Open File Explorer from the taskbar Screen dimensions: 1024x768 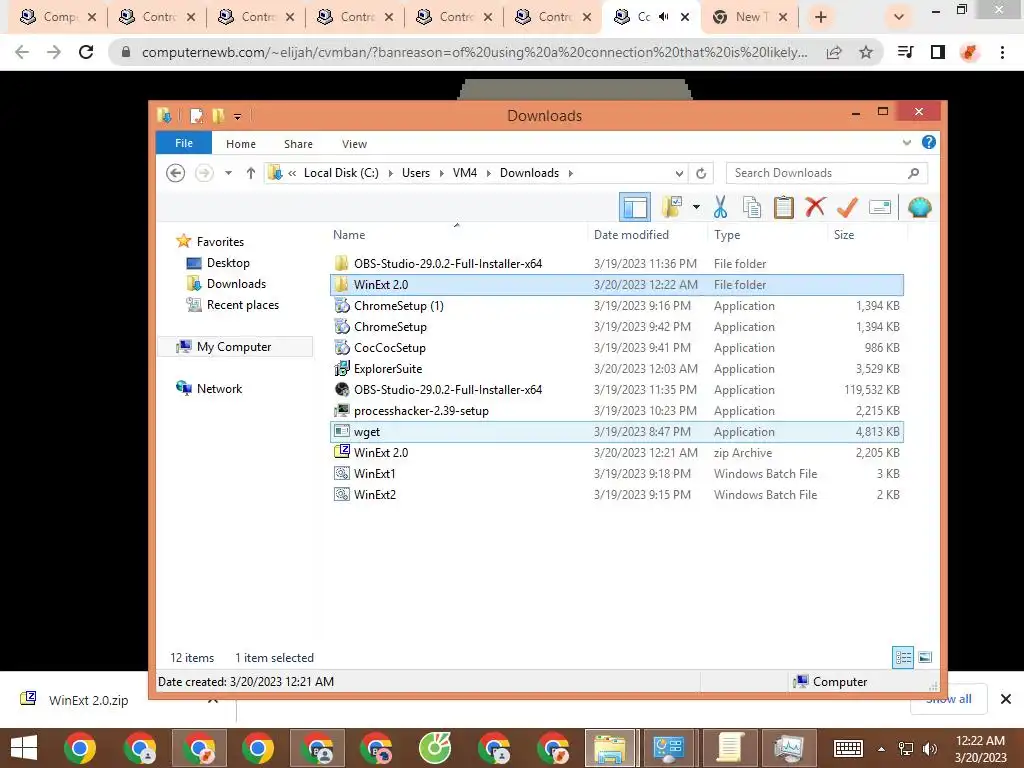610,748
